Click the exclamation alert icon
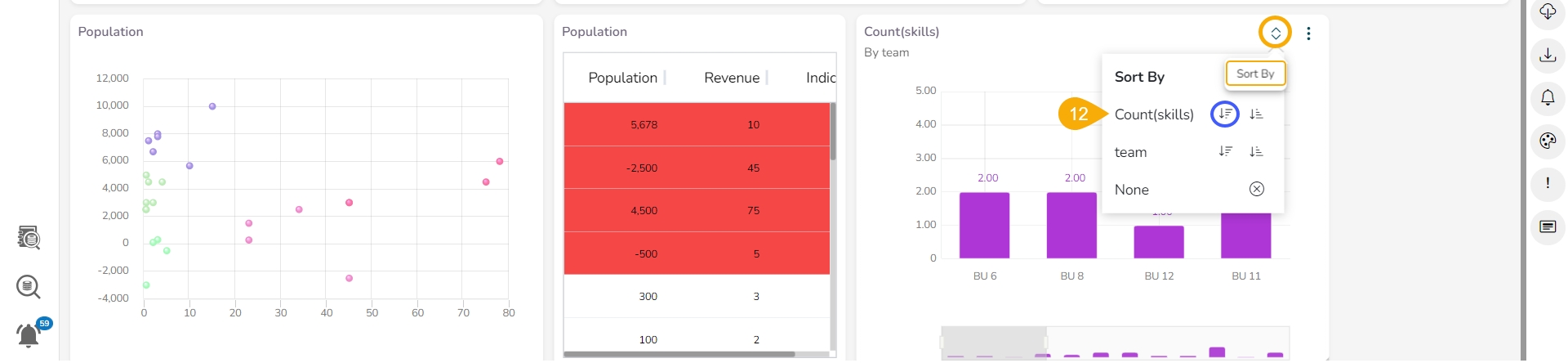The image size is (1568, 363). (1548, 183)
